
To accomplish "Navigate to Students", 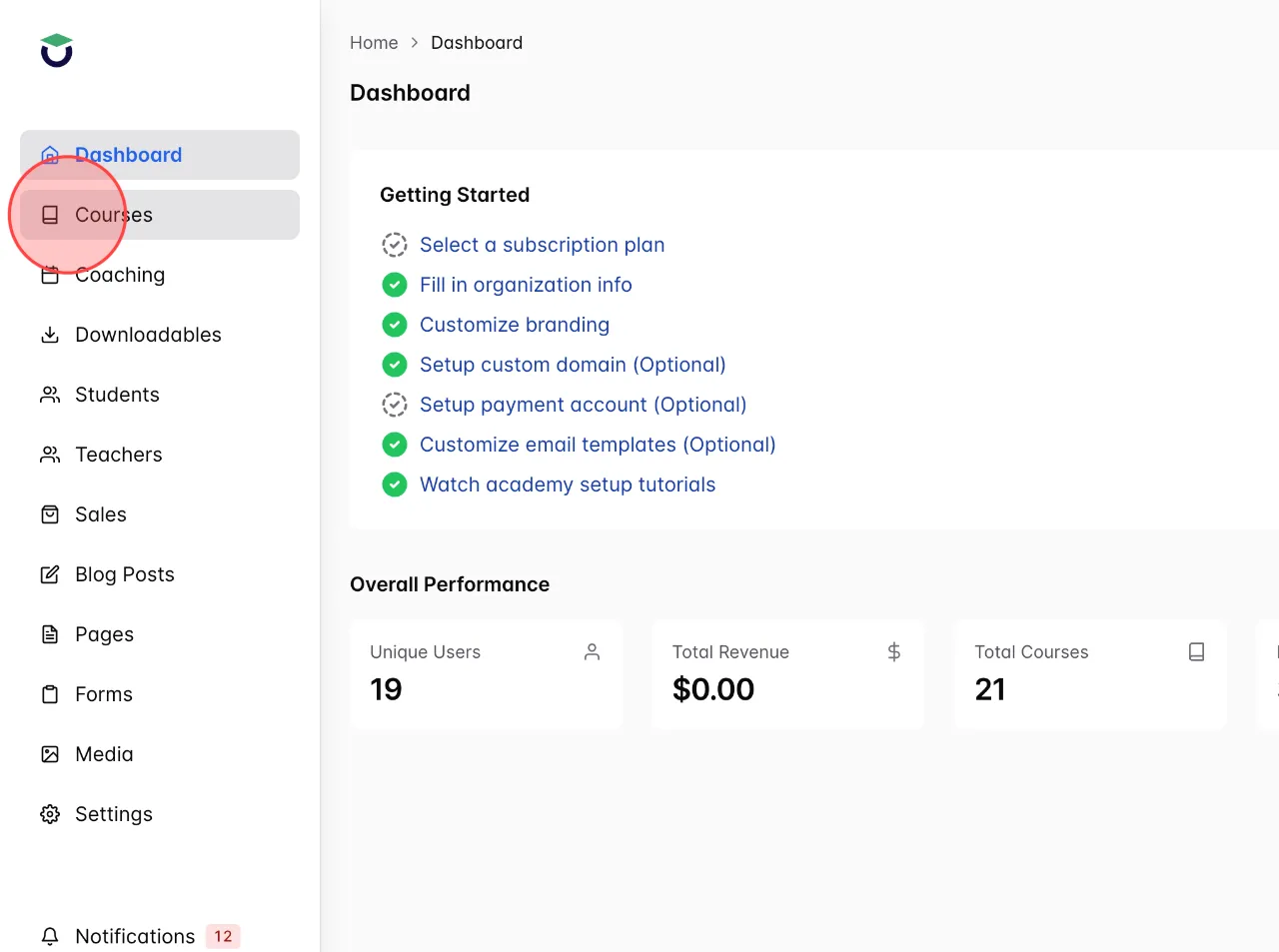I will 160,395.
